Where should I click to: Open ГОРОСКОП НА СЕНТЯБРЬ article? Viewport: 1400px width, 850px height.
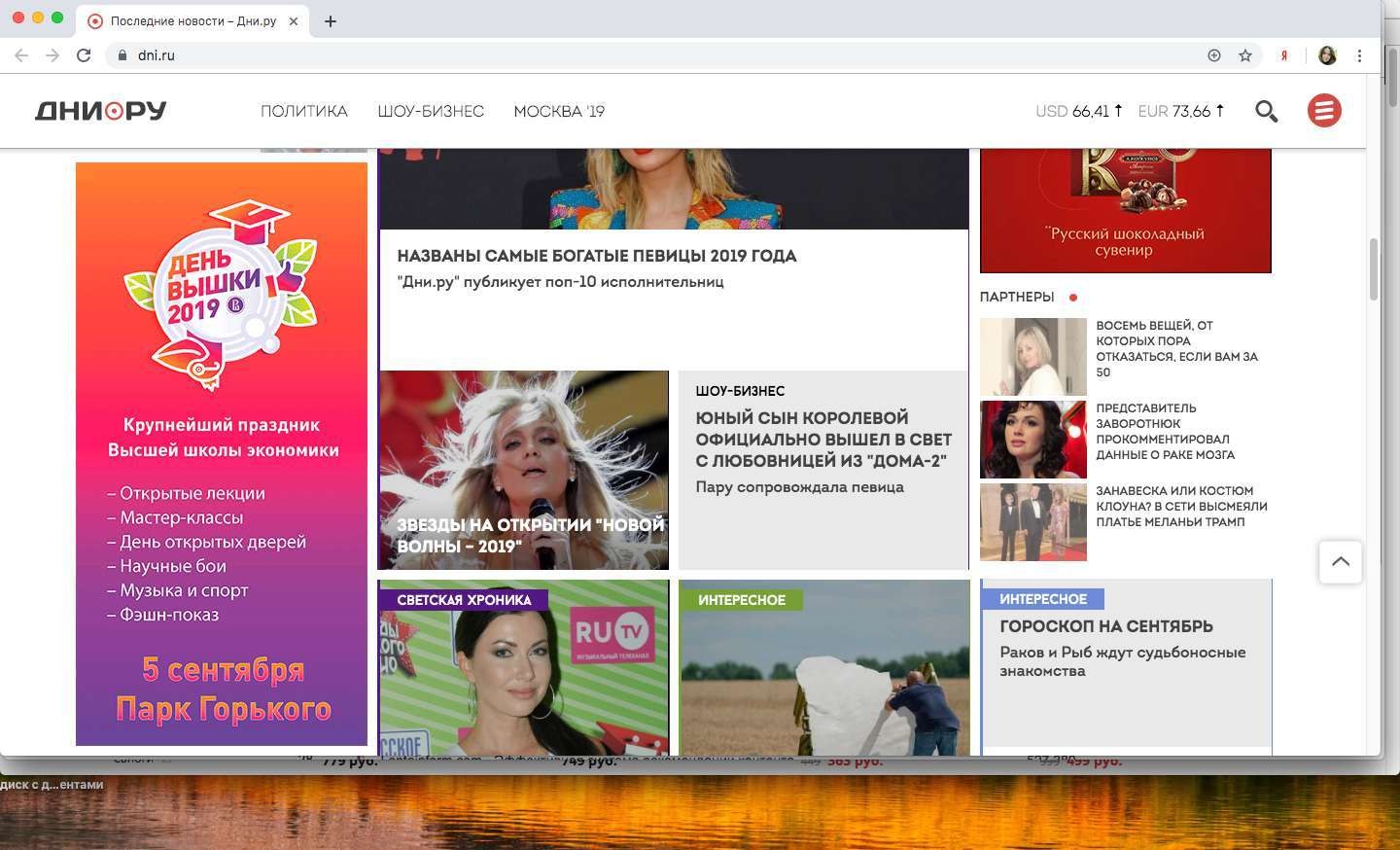[1106, 626]
